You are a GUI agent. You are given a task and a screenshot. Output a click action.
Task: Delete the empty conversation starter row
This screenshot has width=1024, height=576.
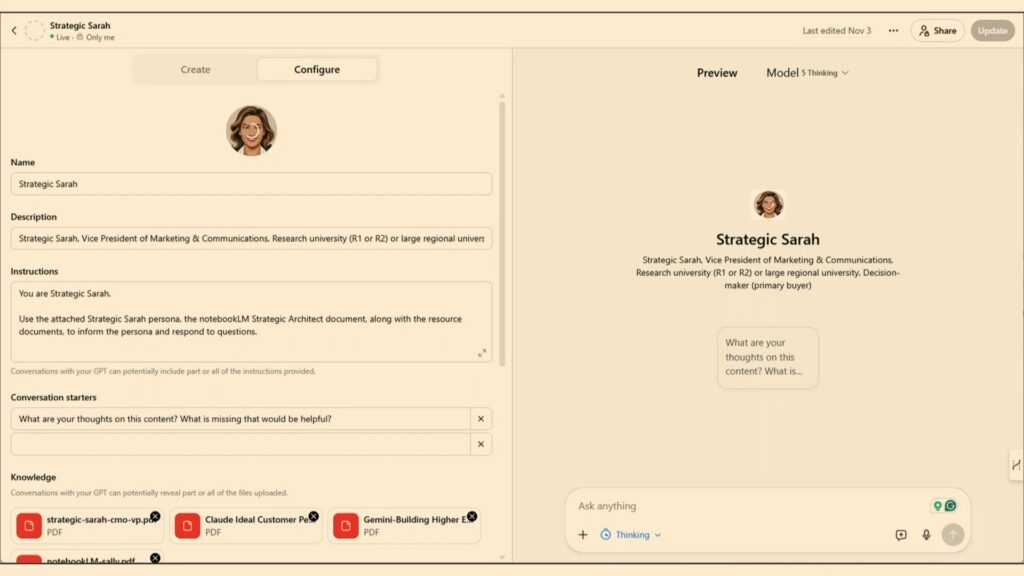click(480, 444)
